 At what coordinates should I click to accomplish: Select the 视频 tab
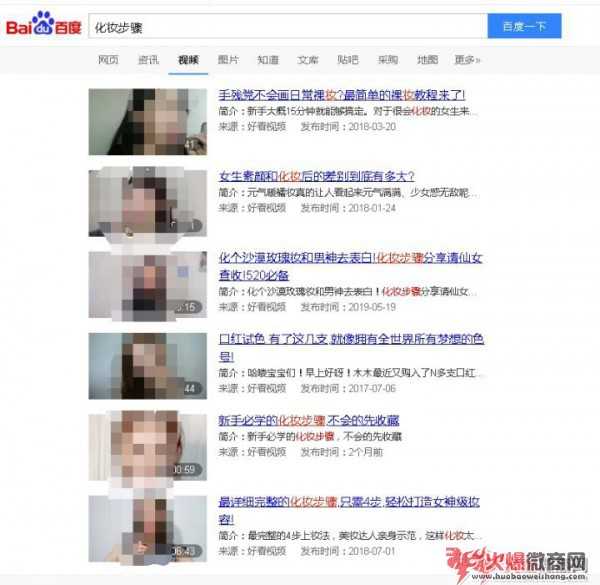point(188,60)
